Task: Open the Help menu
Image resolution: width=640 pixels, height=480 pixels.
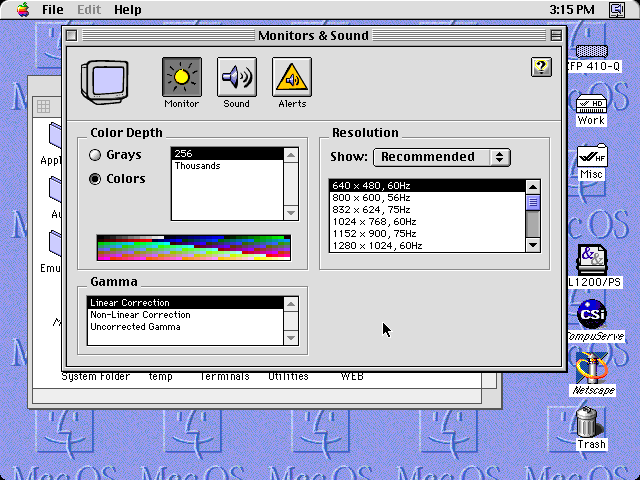Action: pos(128,9)
